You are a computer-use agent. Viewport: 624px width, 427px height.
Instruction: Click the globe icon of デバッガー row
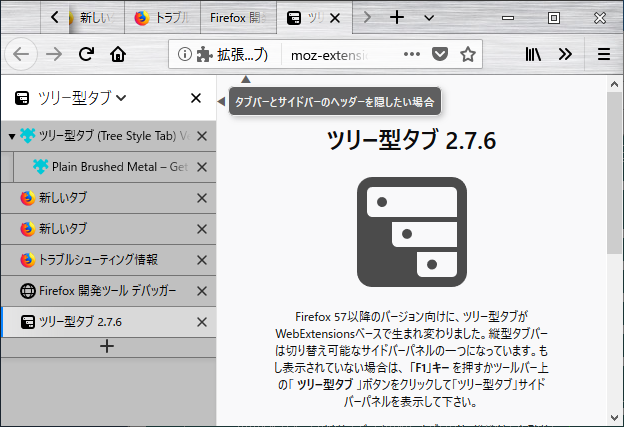tap(28, 291)
